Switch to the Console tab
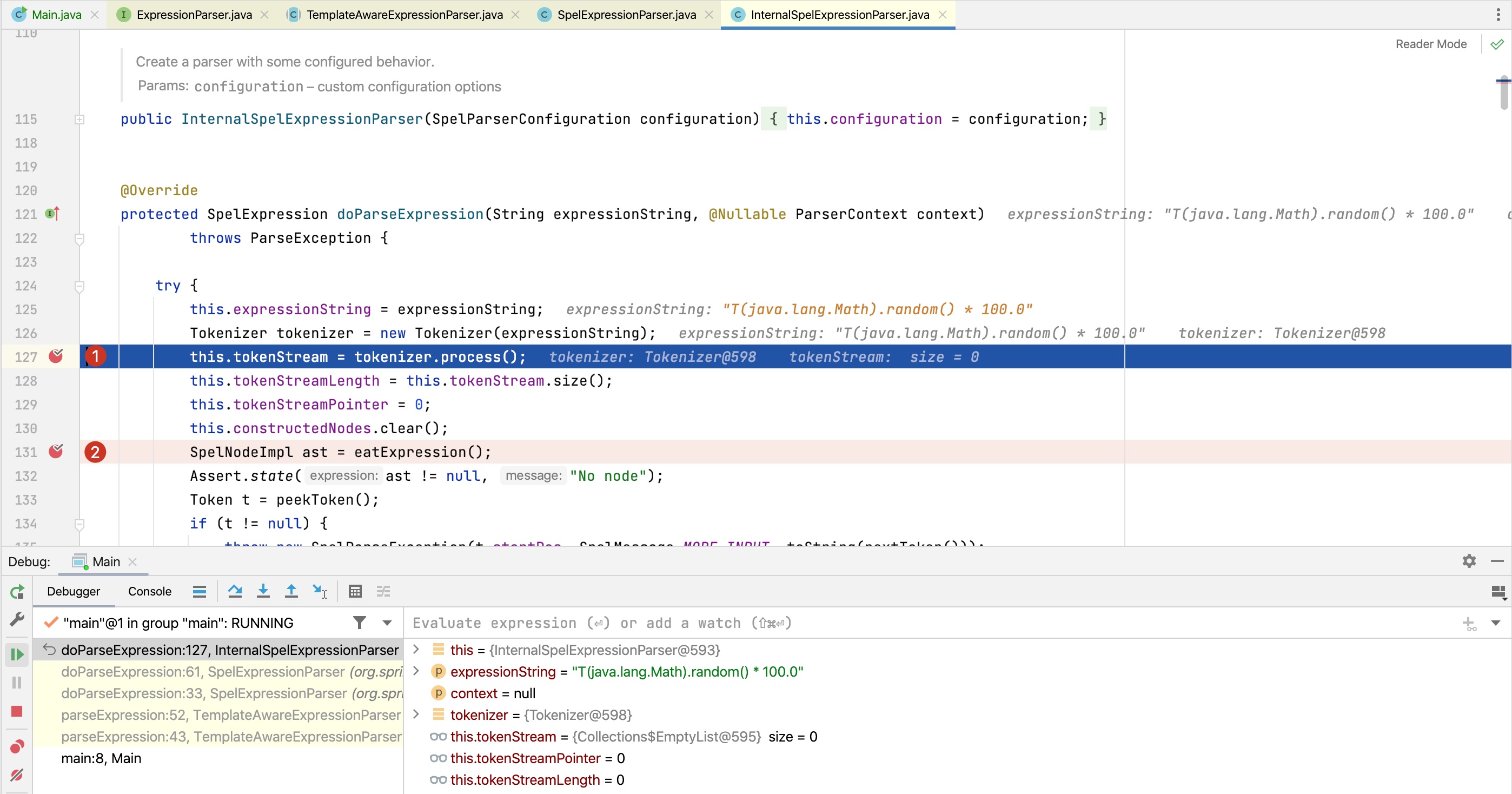The width and height of the screenshot is (1512, 794). point(150,591)
